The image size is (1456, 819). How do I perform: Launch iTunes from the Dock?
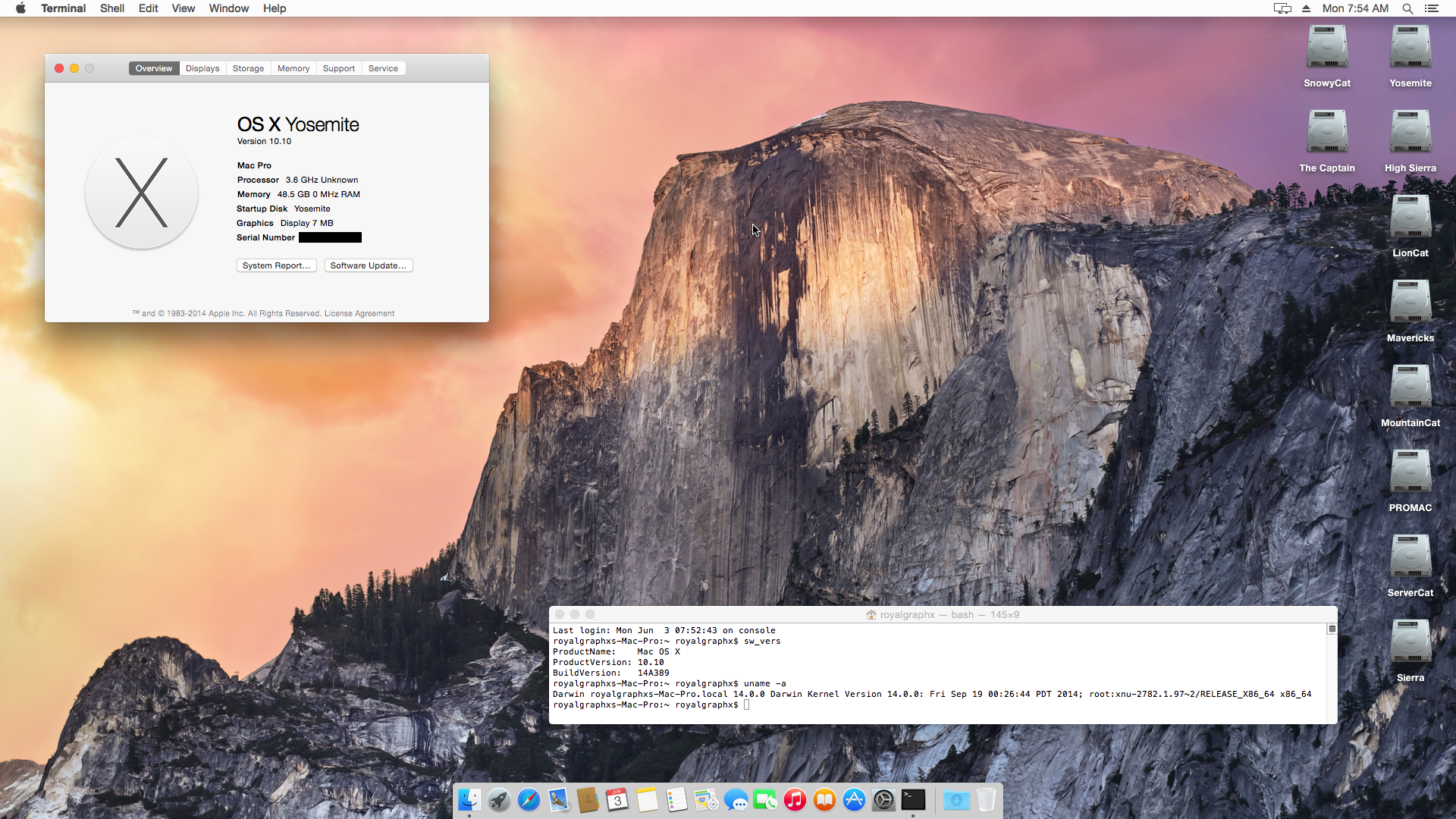[795, 799]
